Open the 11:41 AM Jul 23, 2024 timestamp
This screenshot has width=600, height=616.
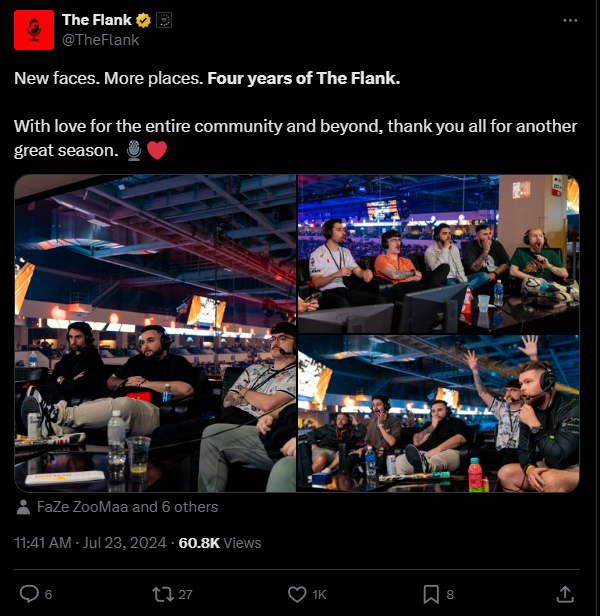[x=90, y=543]
